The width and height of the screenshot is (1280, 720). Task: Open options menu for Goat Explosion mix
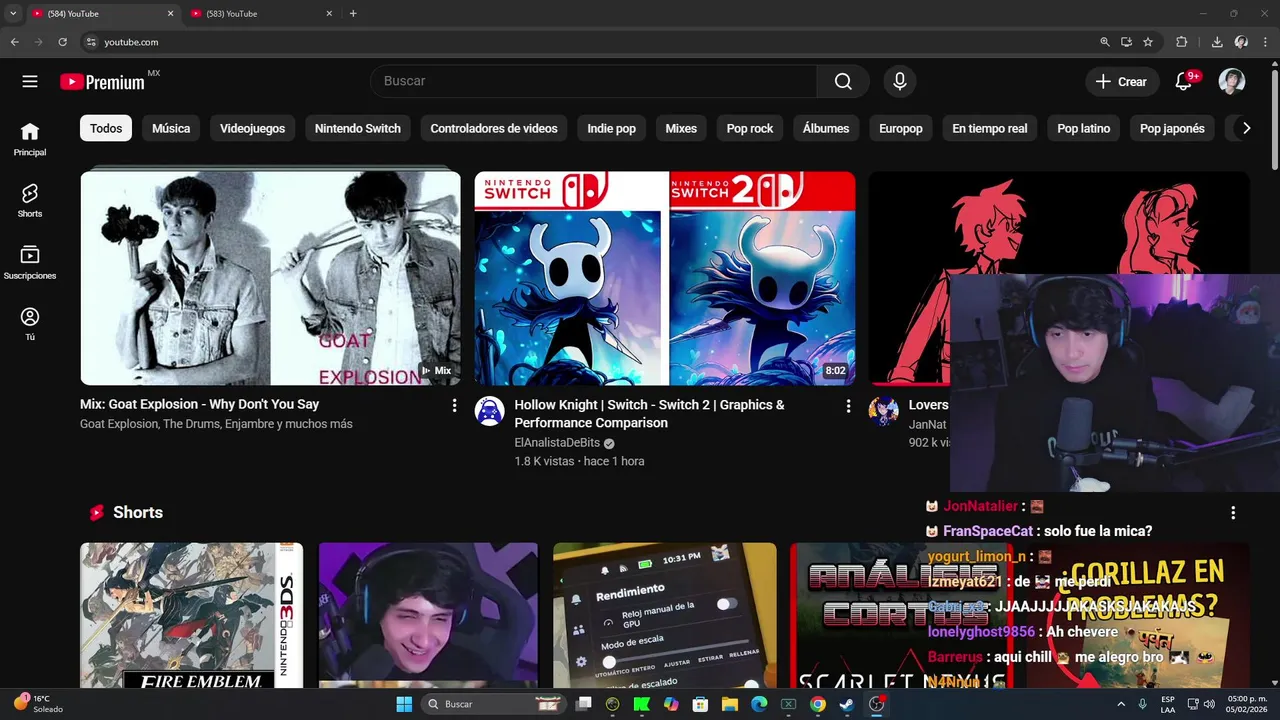[454, 406]
